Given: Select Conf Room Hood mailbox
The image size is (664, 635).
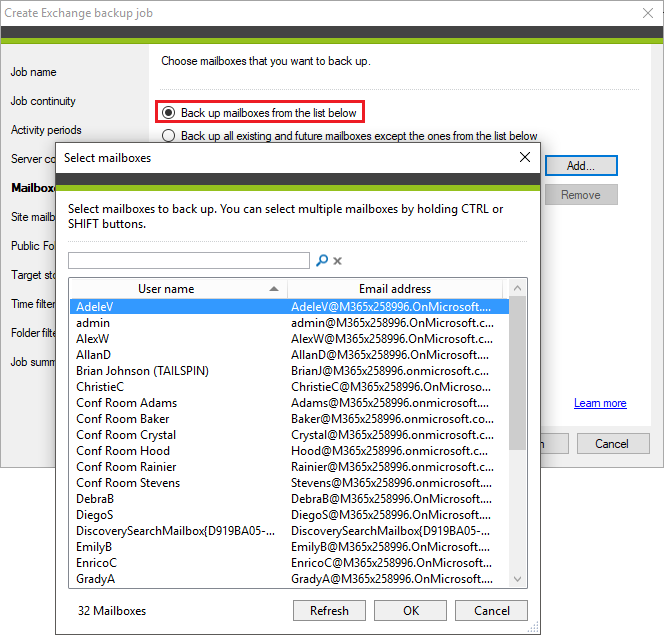Looking at the screenshot, I should [x=289, y=451].
